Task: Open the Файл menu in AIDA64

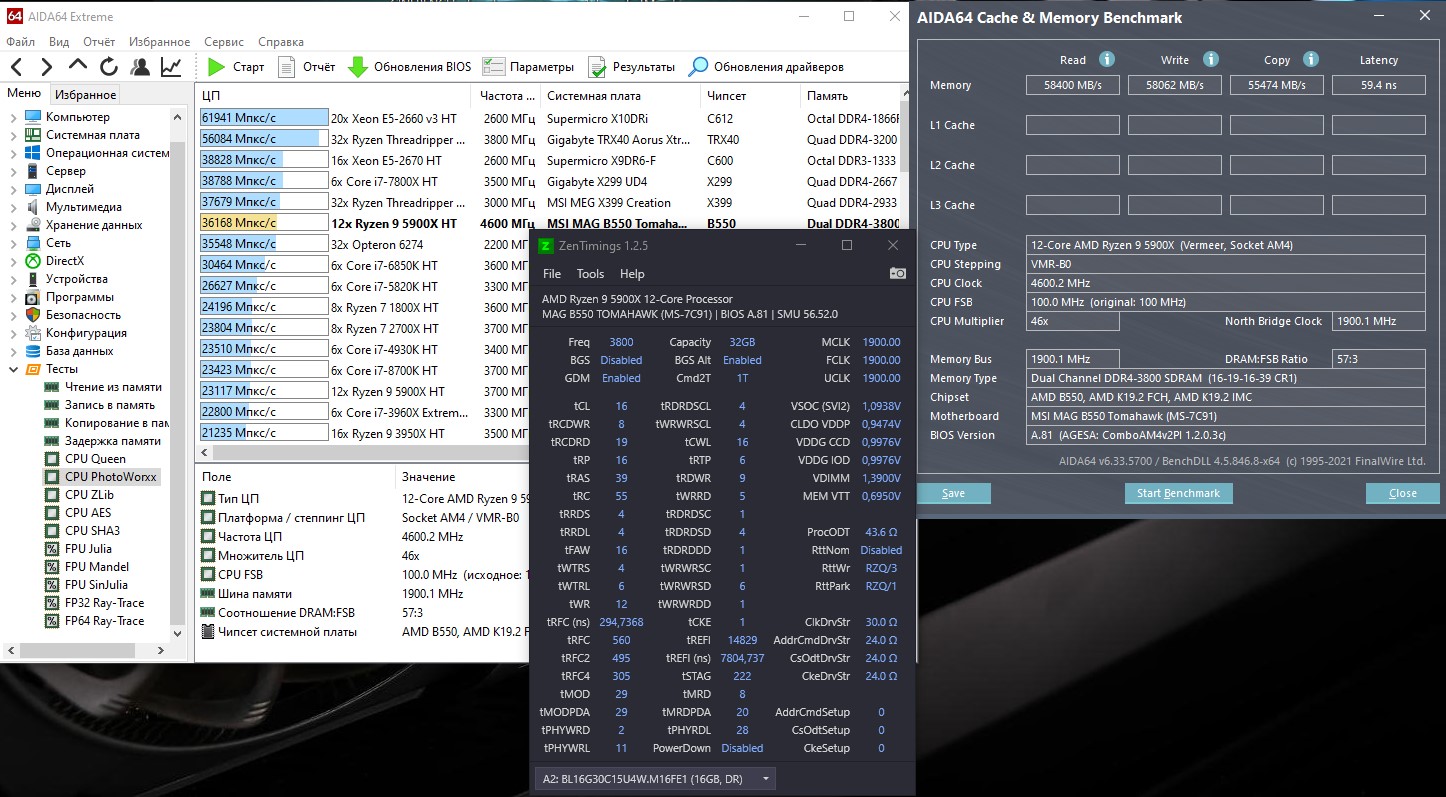Action: (20, 42)
